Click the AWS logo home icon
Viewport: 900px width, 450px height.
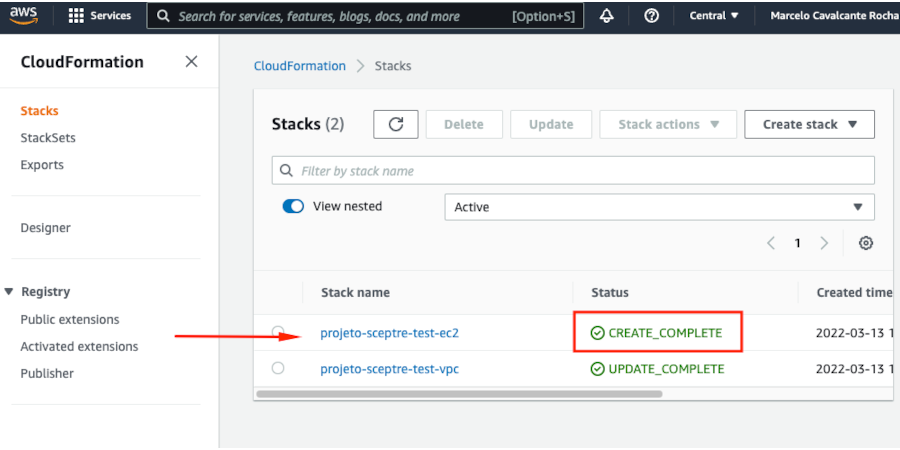[x=26, y=15]
